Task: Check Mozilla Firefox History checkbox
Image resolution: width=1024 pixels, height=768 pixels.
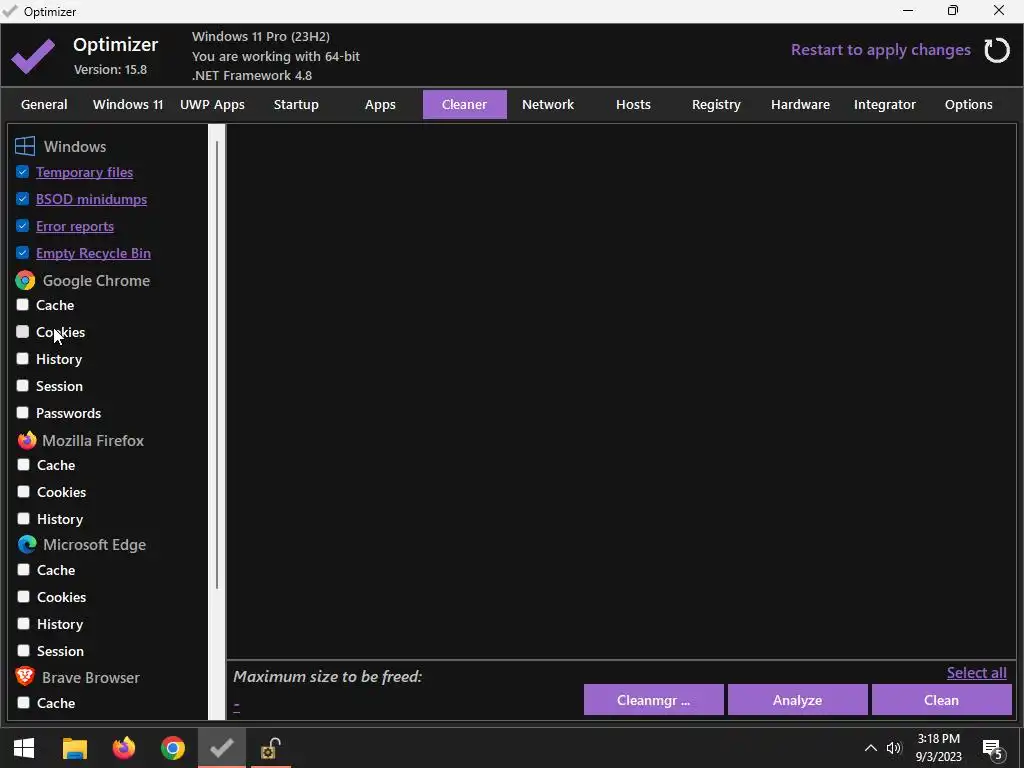Action: click(24, 519)
